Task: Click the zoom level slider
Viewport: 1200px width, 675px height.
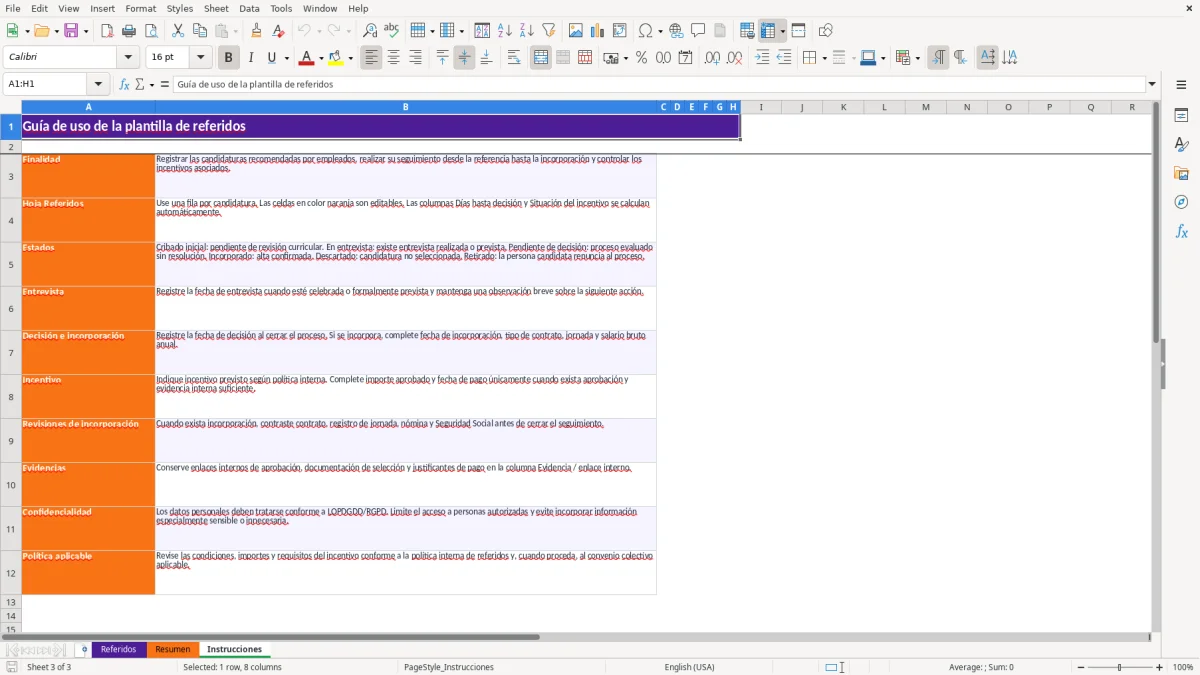Action: coord(1119,667)
